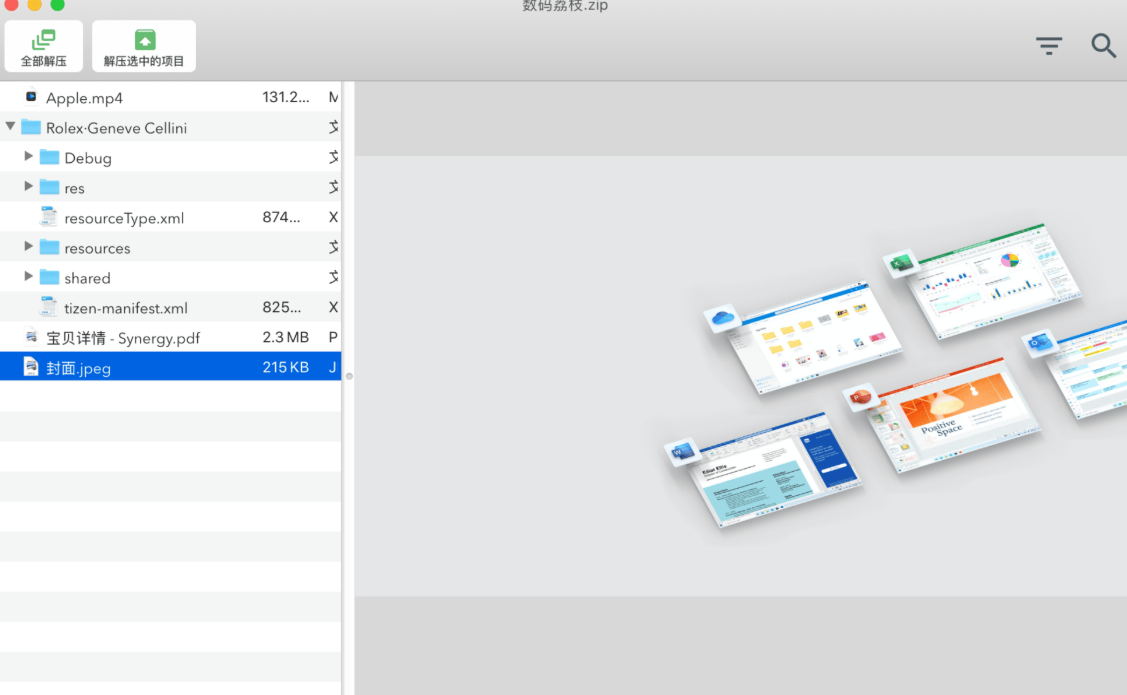Expand the Debug folder
This screenshot has height=695, width=1127.
28,156
